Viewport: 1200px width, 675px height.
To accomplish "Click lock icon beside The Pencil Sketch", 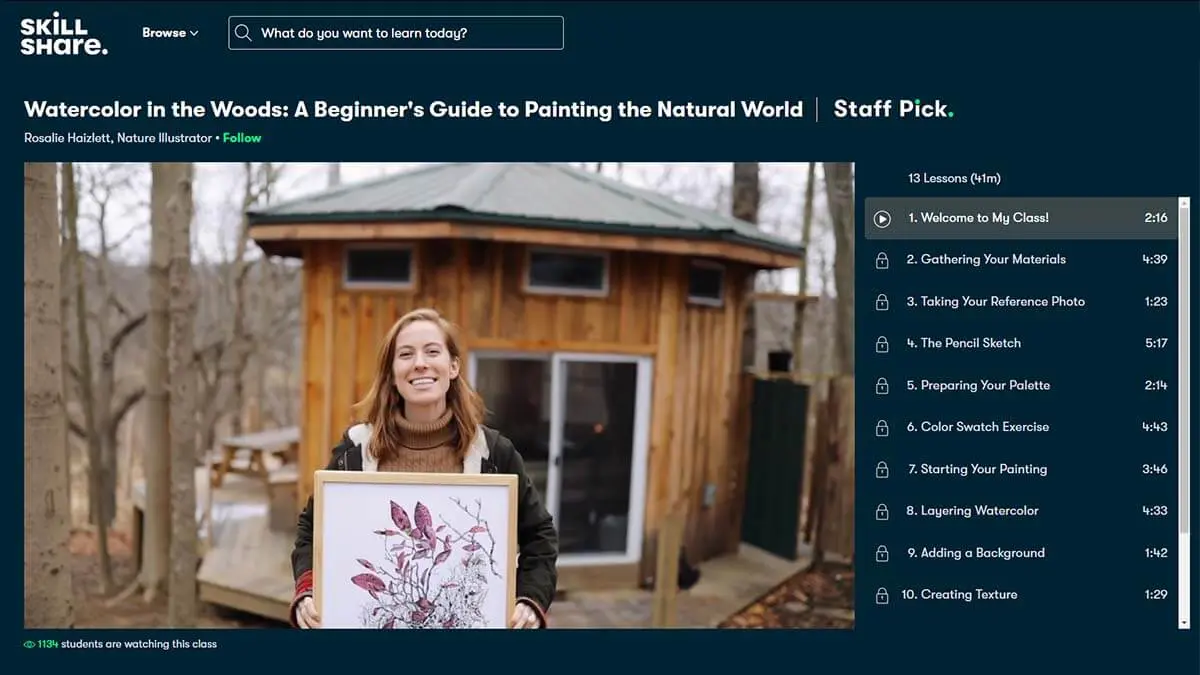I will 882,344.
